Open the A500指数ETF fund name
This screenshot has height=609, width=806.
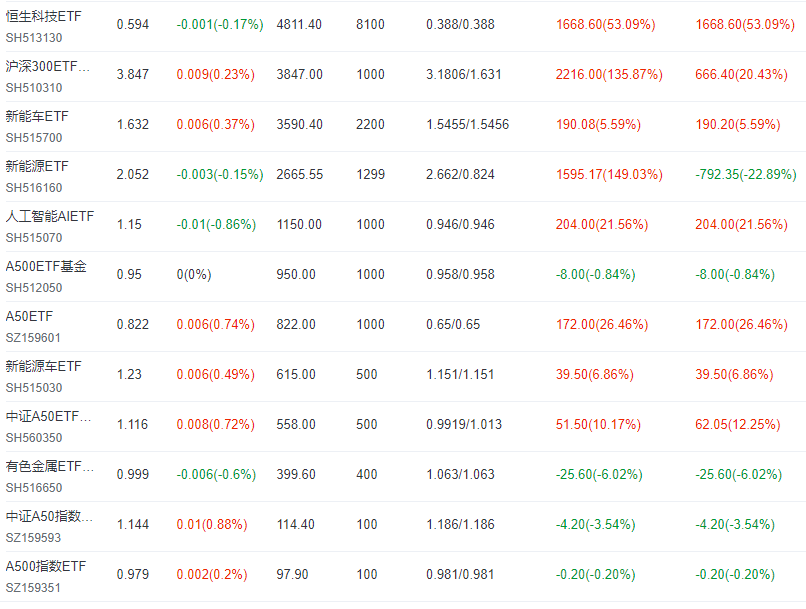click(x=46, y=566)
